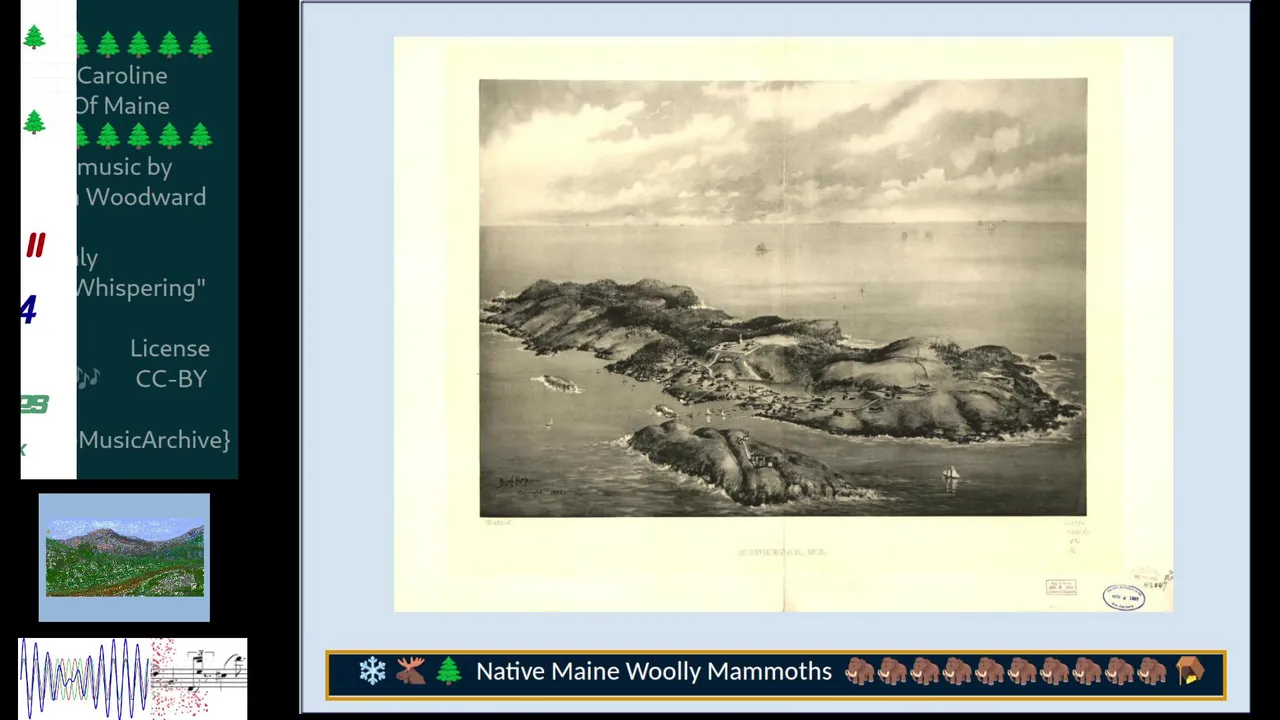
Task: Click the music notes icon near License
Action: point(89,378)
